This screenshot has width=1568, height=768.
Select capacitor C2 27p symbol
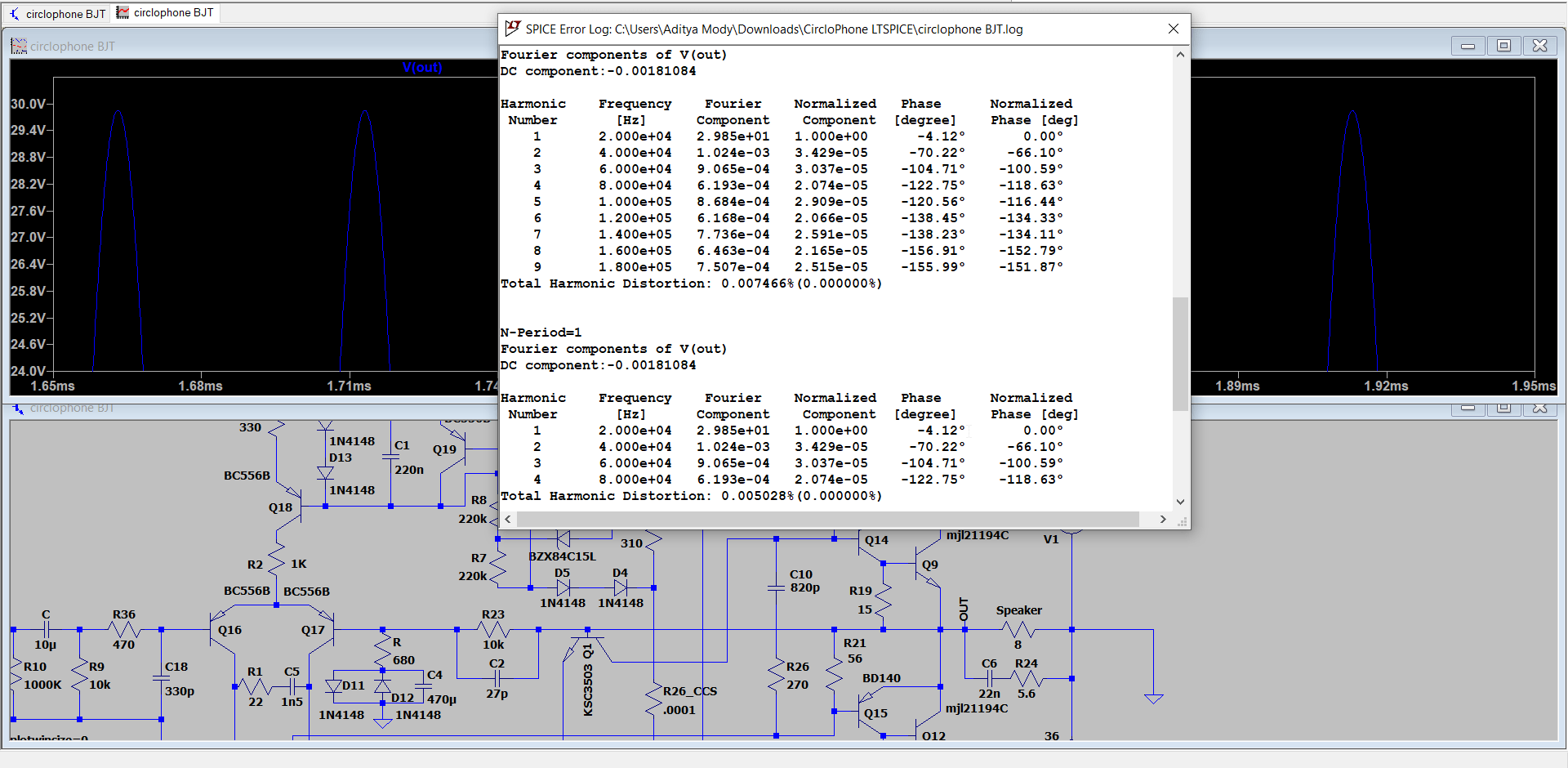coord(497,678)
